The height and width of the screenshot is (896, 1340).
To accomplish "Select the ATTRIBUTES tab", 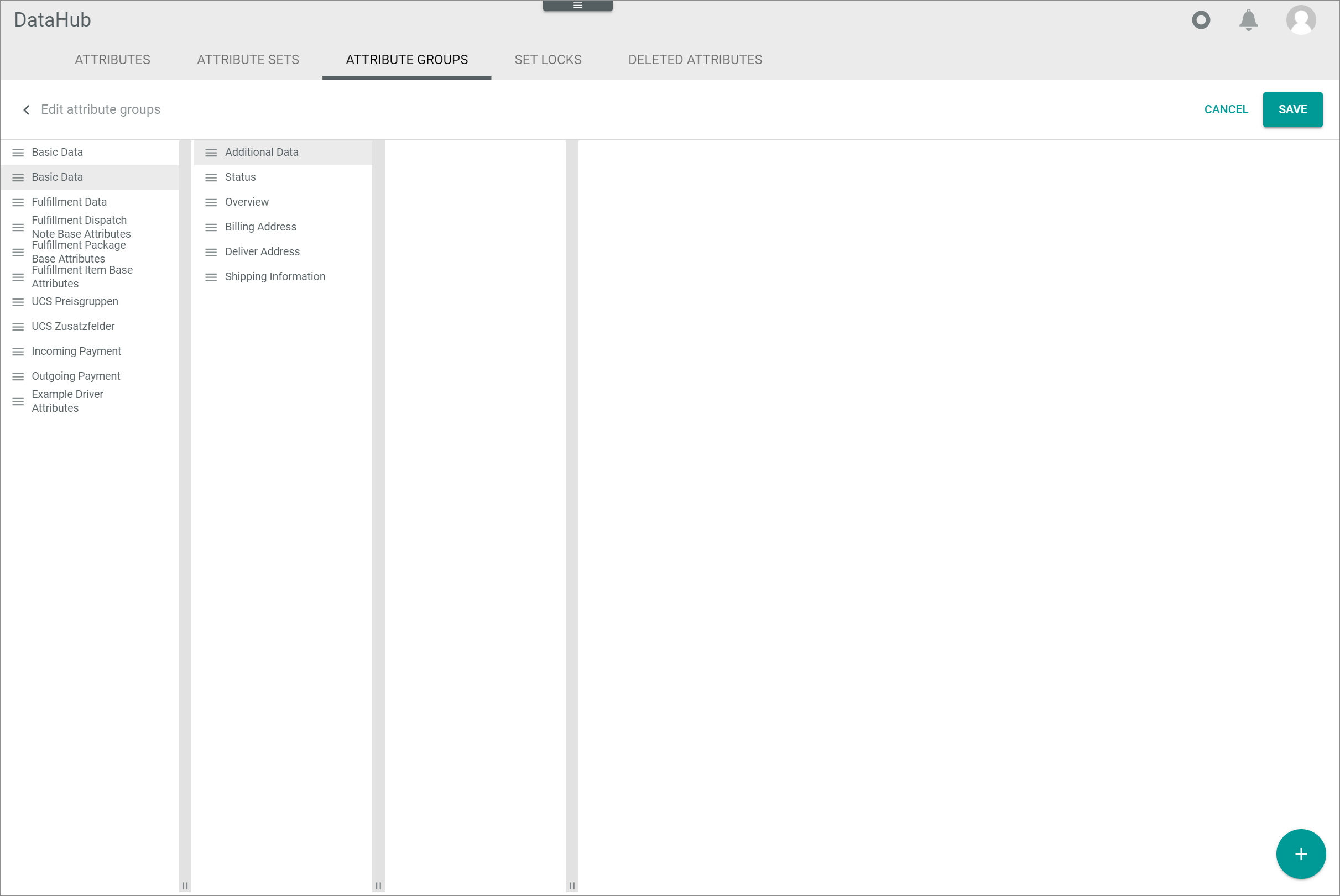I will [x=112, y=60].
